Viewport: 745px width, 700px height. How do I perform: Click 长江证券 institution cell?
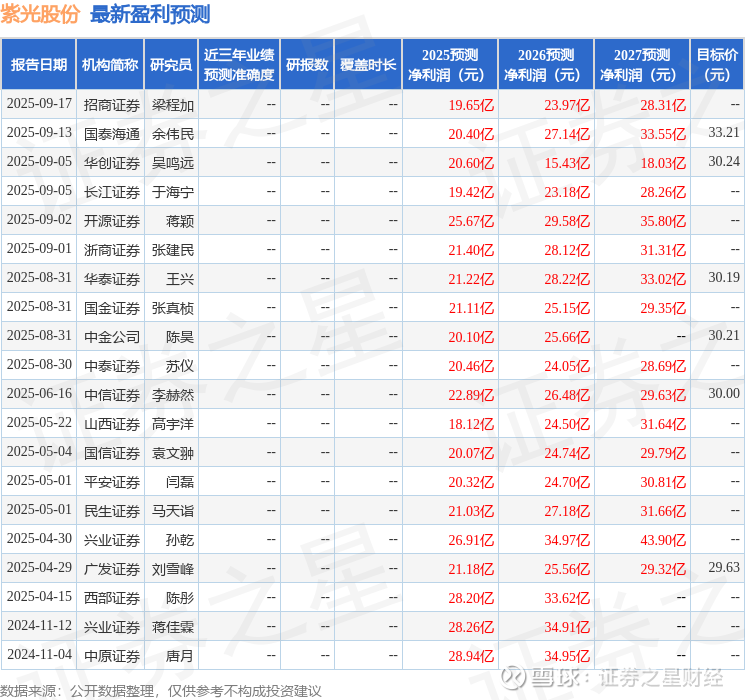pyautogui.click(x=112, y=192)
